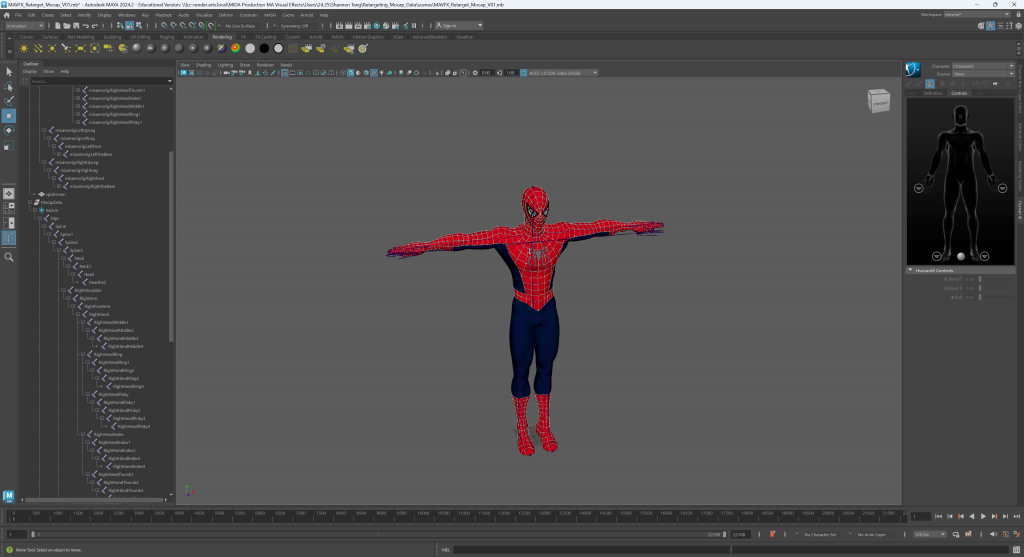Open the File menu

(x=18, y=15)
